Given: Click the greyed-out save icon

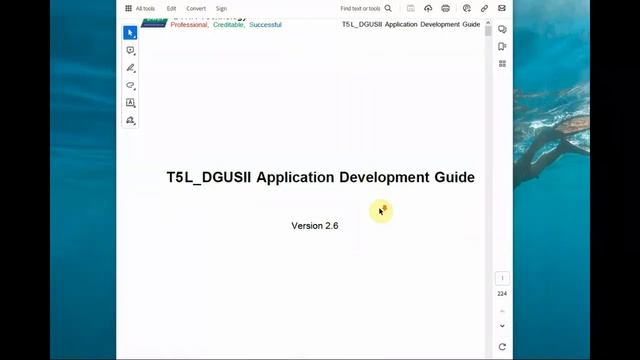Looking at the screenshot, I should tap(411, 8).
